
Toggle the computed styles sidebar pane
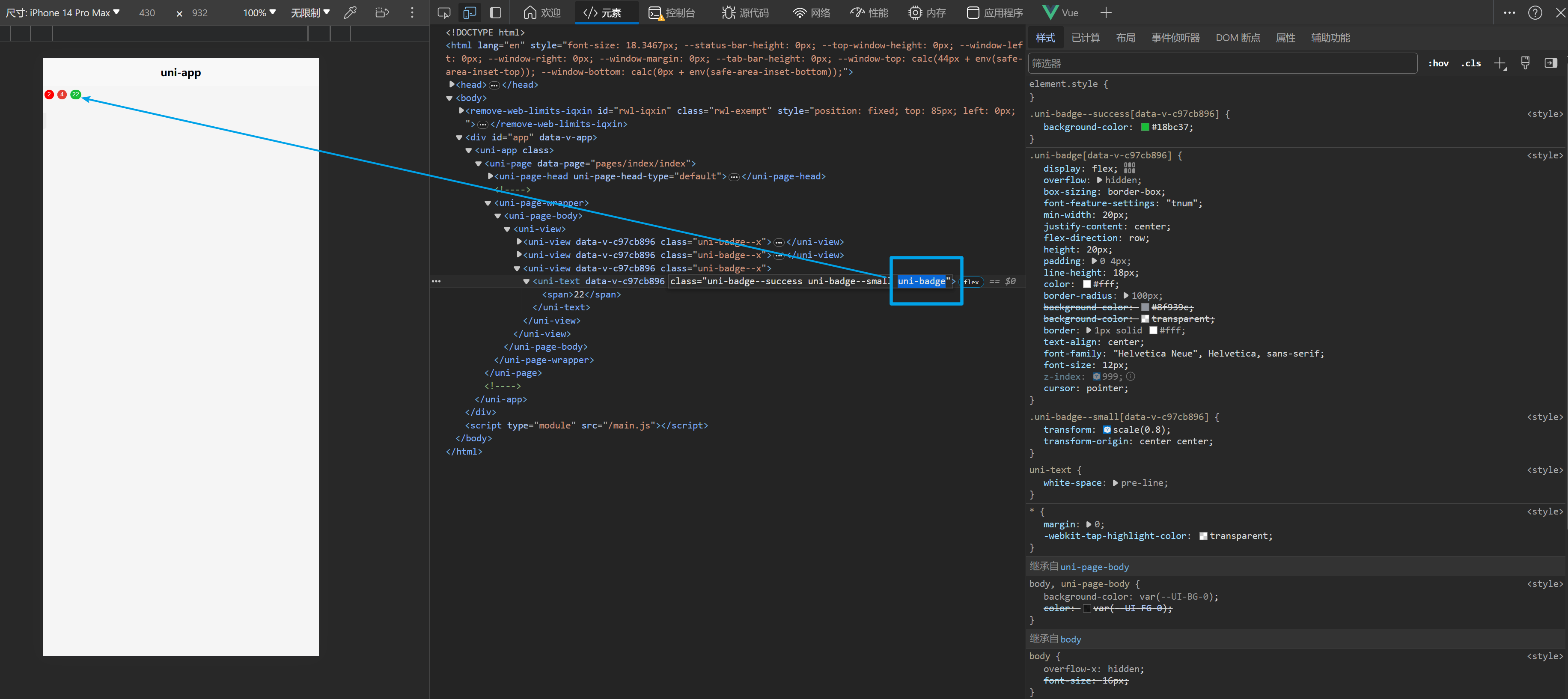(x=1551, y=63)
